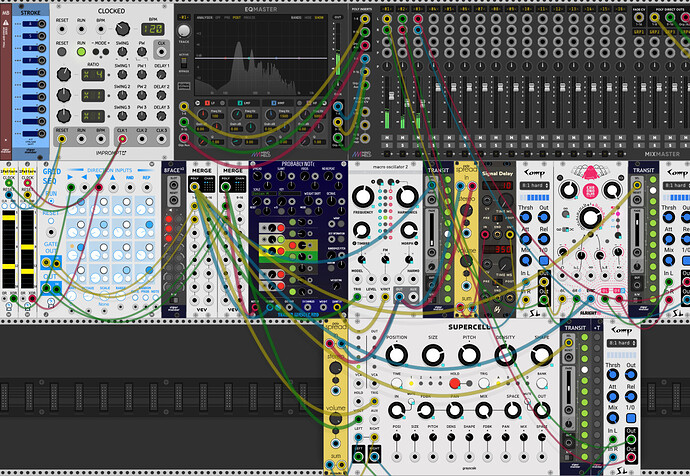Turn the large center knob on the pink Alright module
The height and width of the screenshot is (476, 690).
click(590, 218)
